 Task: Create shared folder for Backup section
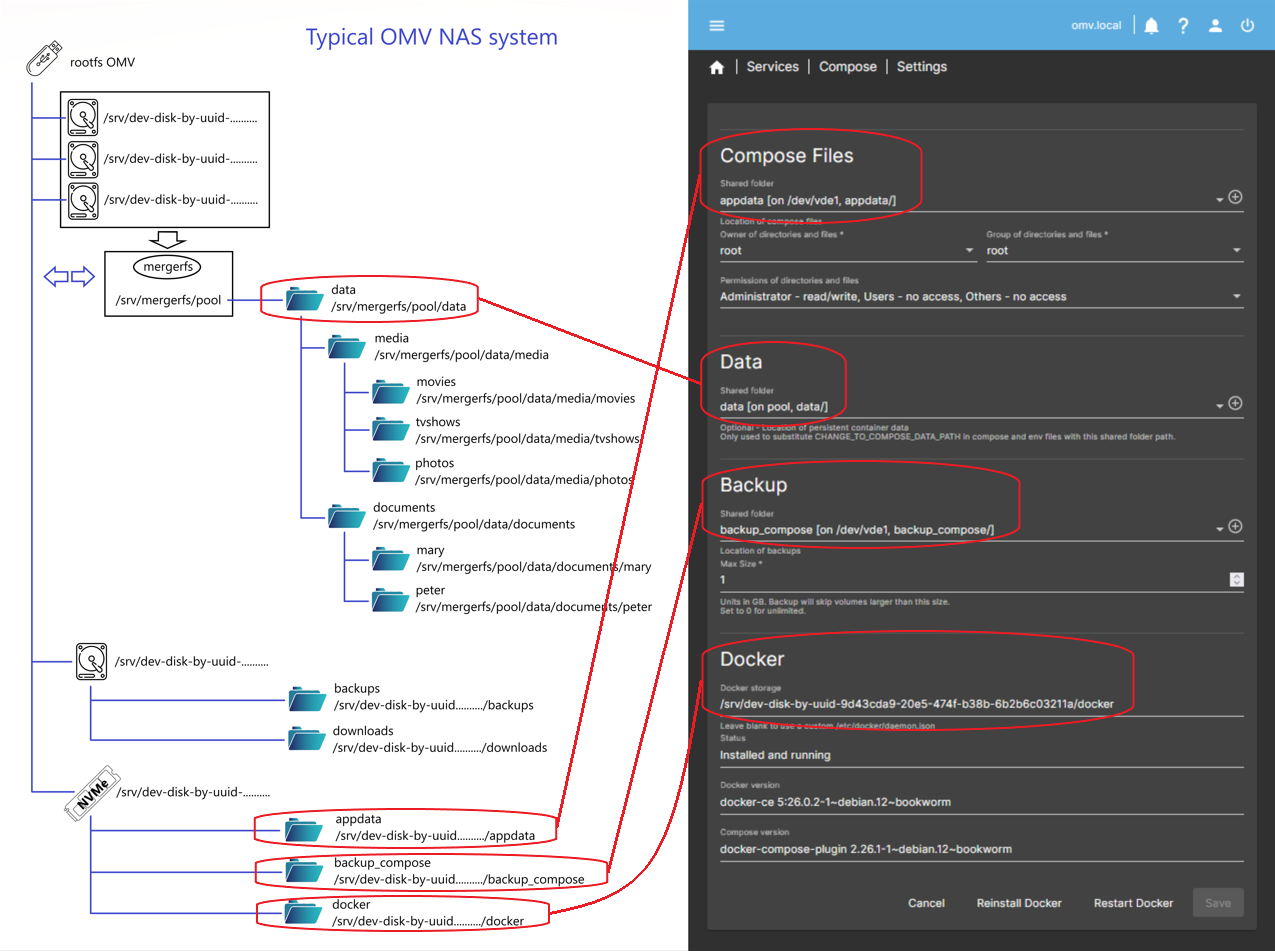click(x=1235, y=527)
